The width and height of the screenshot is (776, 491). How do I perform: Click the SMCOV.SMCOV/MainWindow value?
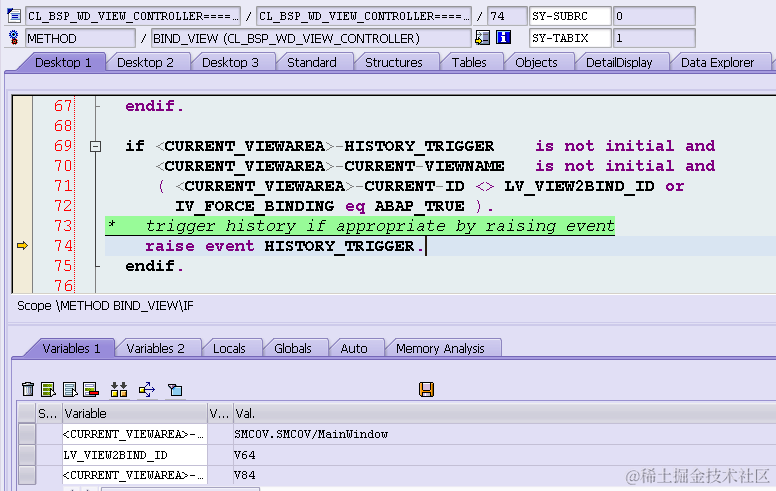pyautogui.click(x=311, y=434)
